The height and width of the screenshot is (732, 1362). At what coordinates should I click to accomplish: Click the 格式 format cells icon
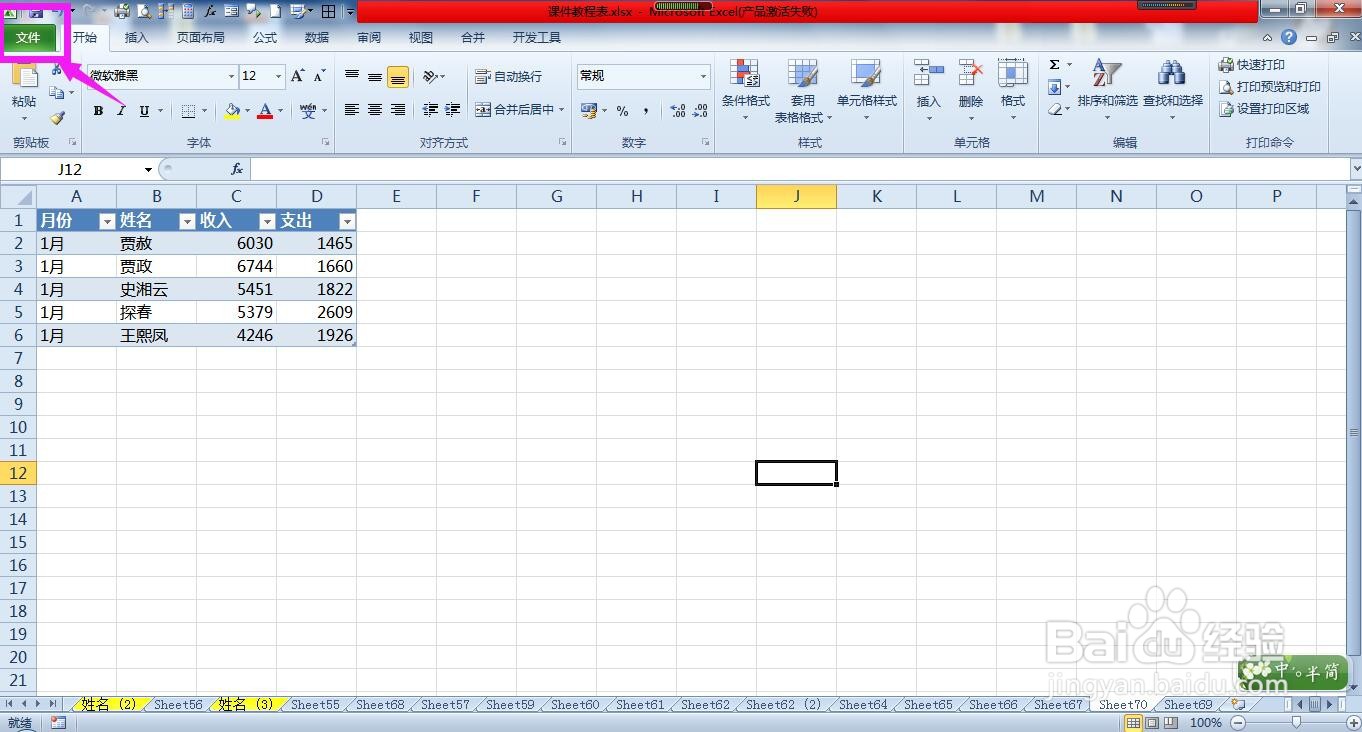pyautogui.click(x=1013, y=74)
